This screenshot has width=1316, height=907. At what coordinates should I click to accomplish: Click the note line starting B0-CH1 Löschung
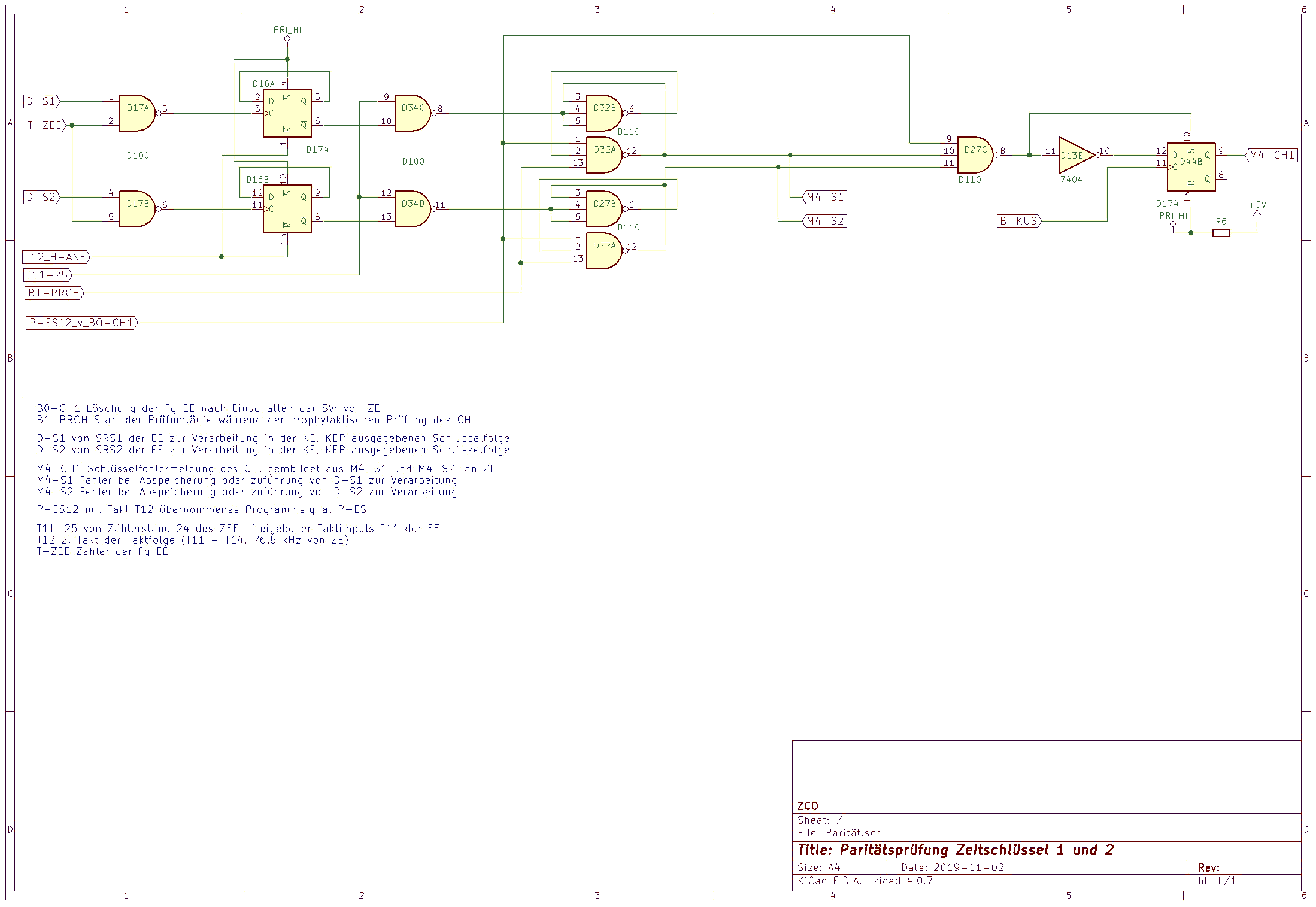pos(208,408)
